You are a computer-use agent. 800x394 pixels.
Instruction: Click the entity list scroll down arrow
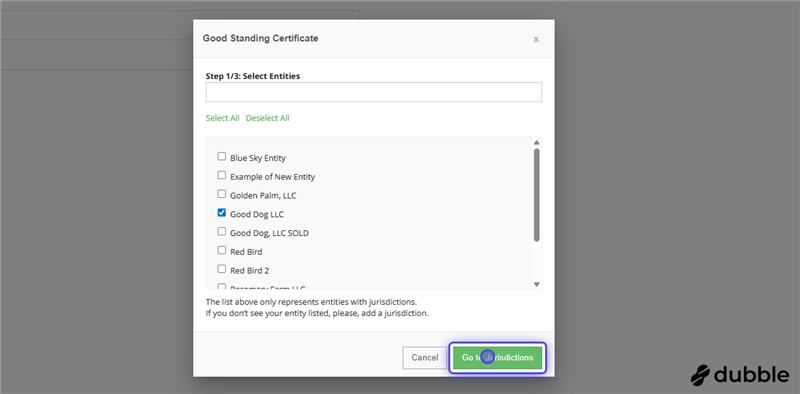536,284
